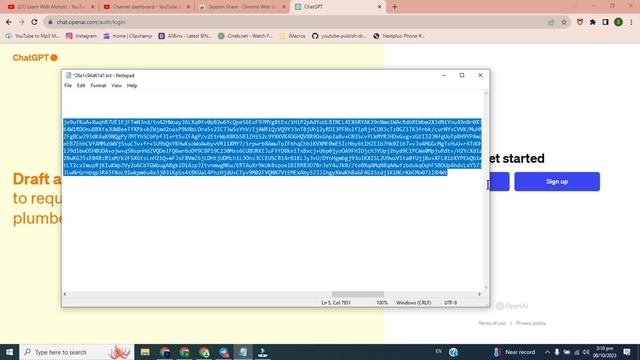The width and height of the screenshot is (640, 360).
Task: Bookmark this page with the star icon
Action: click(x=564, y=22)
